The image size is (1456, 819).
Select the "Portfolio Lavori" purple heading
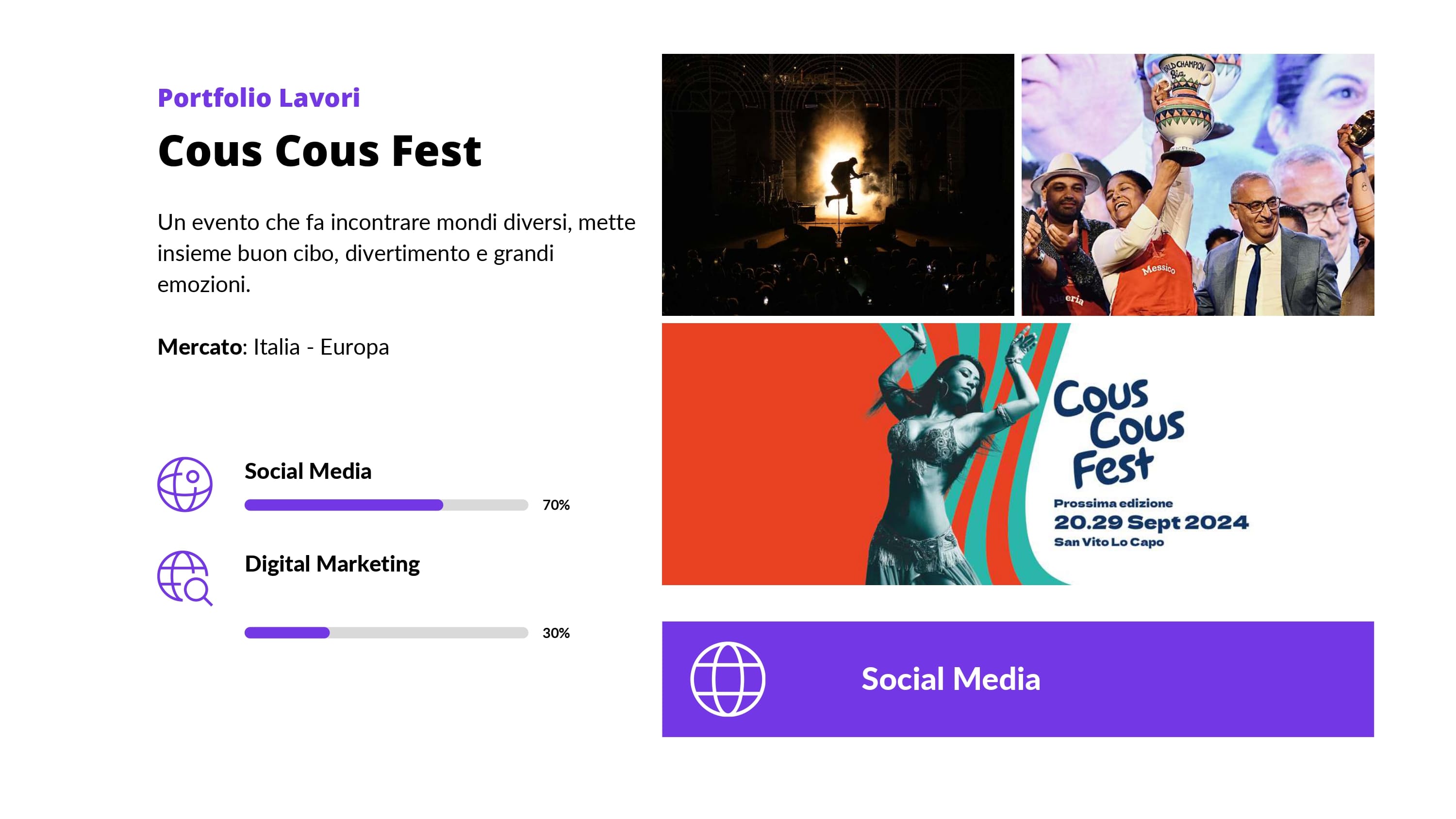[x=258, y=98]
